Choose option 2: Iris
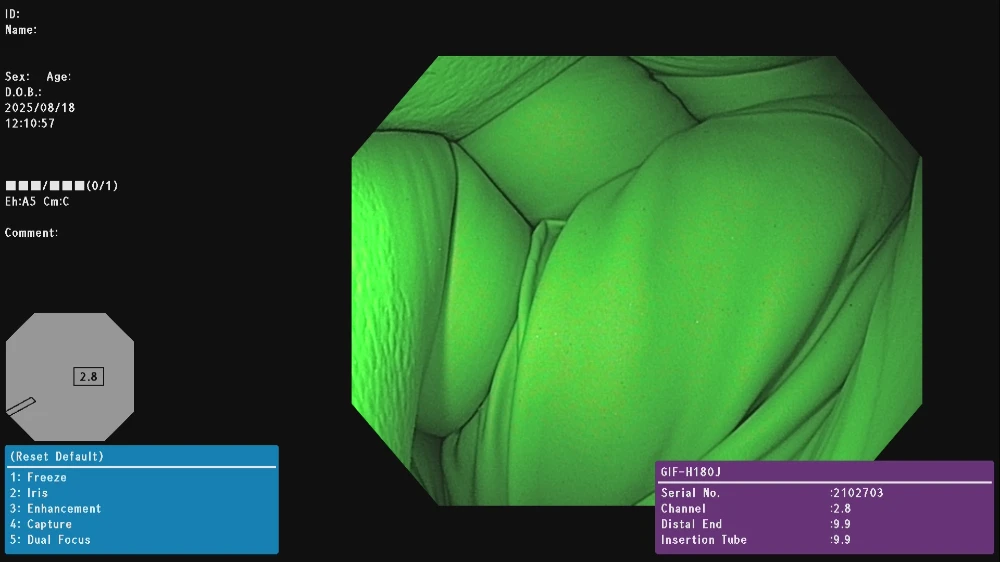Viewport: 1000px width, 562px height. 29,493
